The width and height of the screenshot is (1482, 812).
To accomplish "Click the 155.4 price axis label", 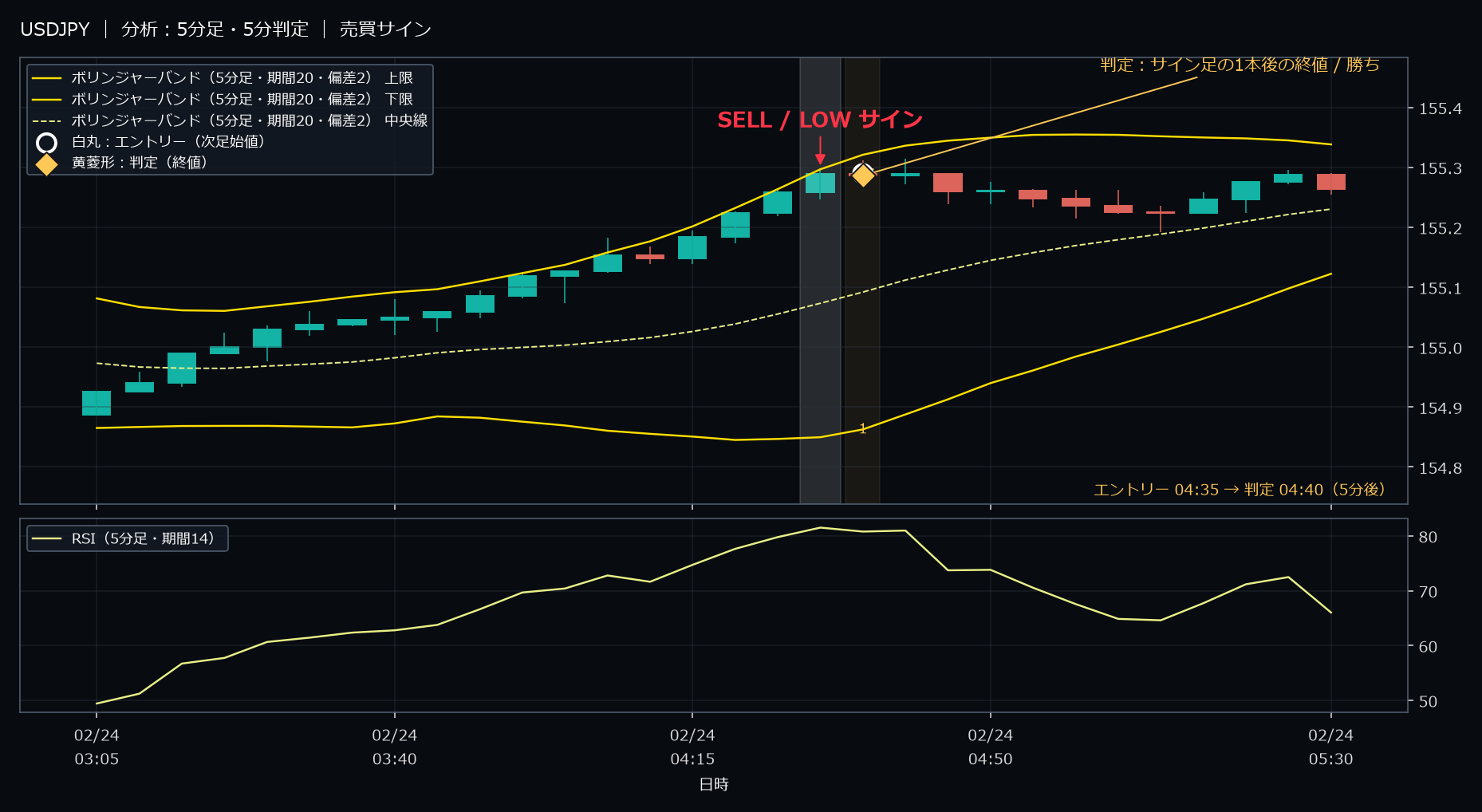I will pyautogui.click(x=1441, y=108).
